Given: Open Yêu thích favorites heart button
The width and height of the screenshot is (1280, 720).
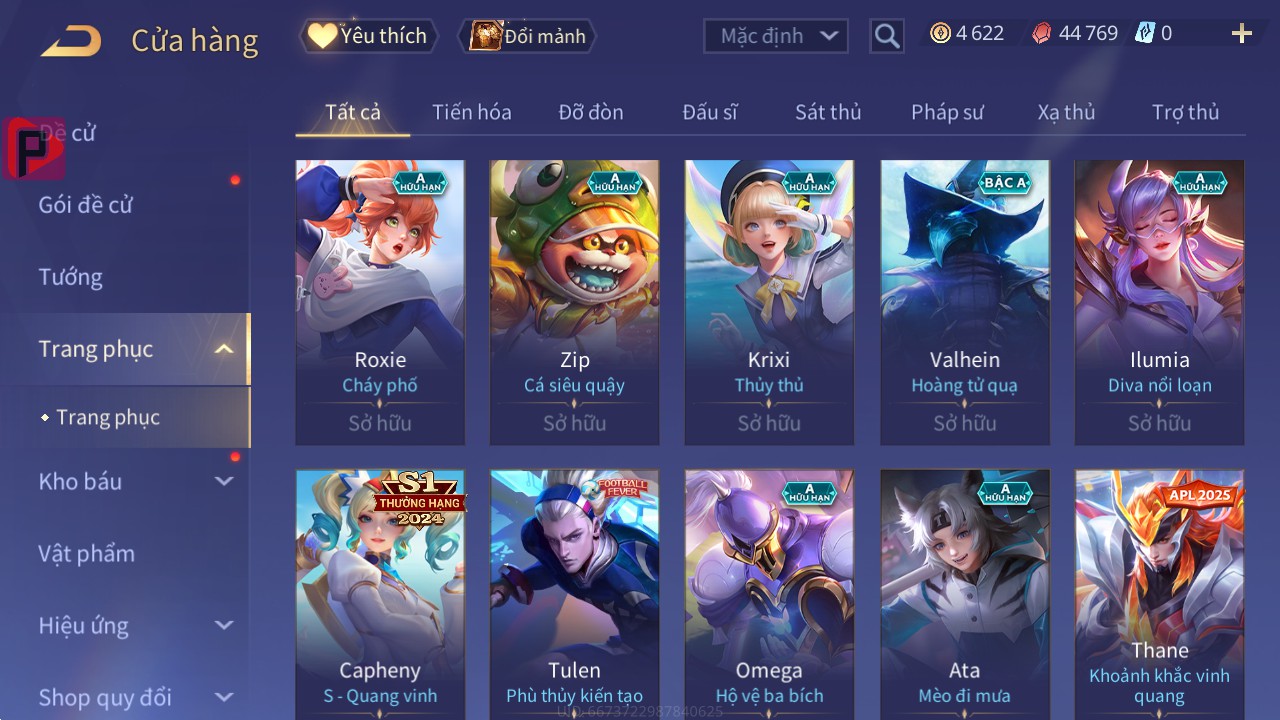Looking at the screenshot, I should click(x=368, y=36).
